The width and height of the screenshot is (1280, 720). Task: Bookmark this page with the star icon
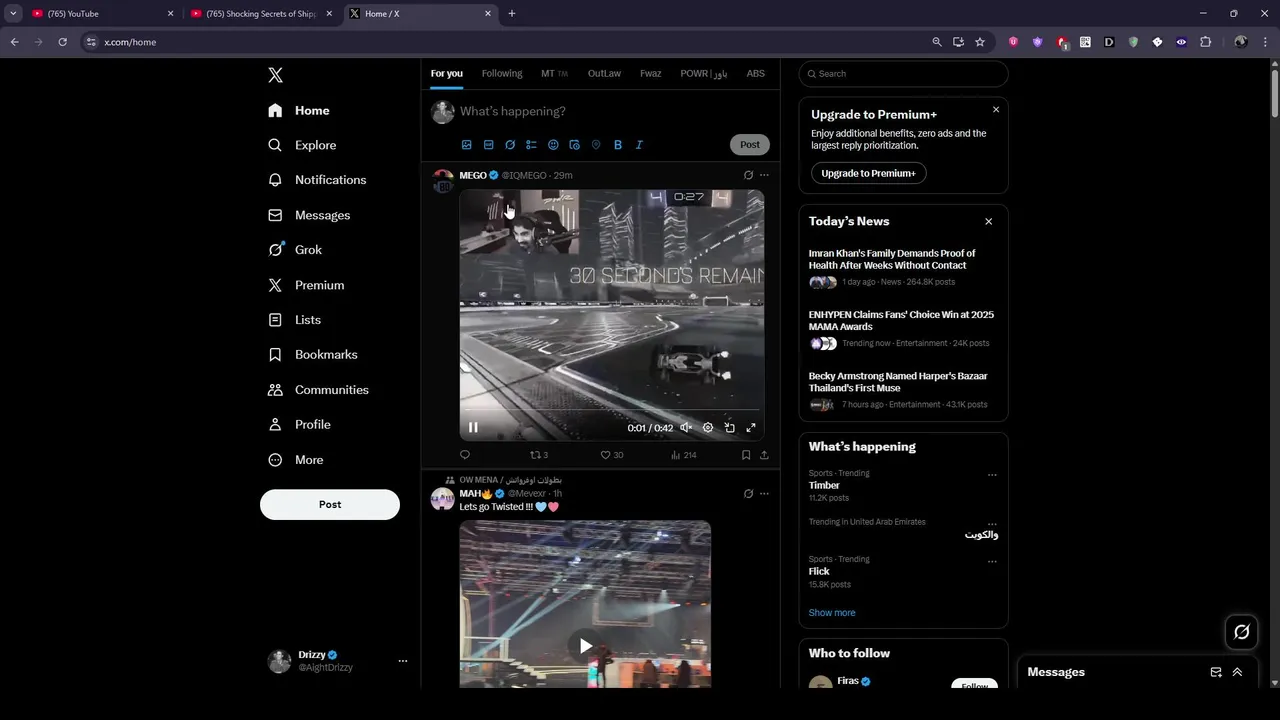click(x=980, y=42)
